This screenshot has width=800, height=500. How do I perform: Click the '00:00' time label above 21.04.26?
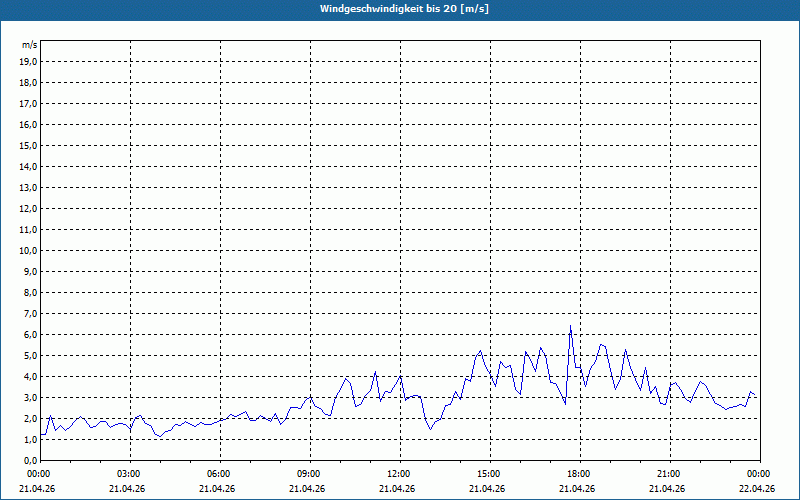pos(38,474)
